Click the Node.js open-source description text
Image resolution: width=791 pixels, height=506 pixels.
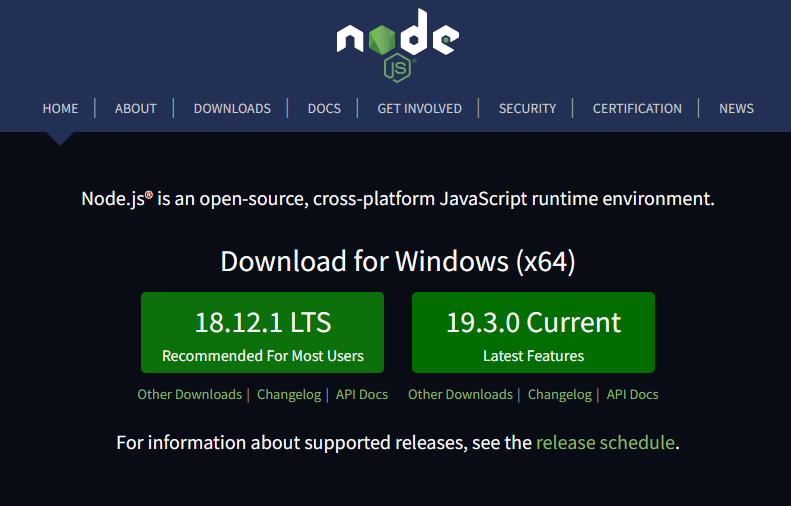[x=398, y=199]
